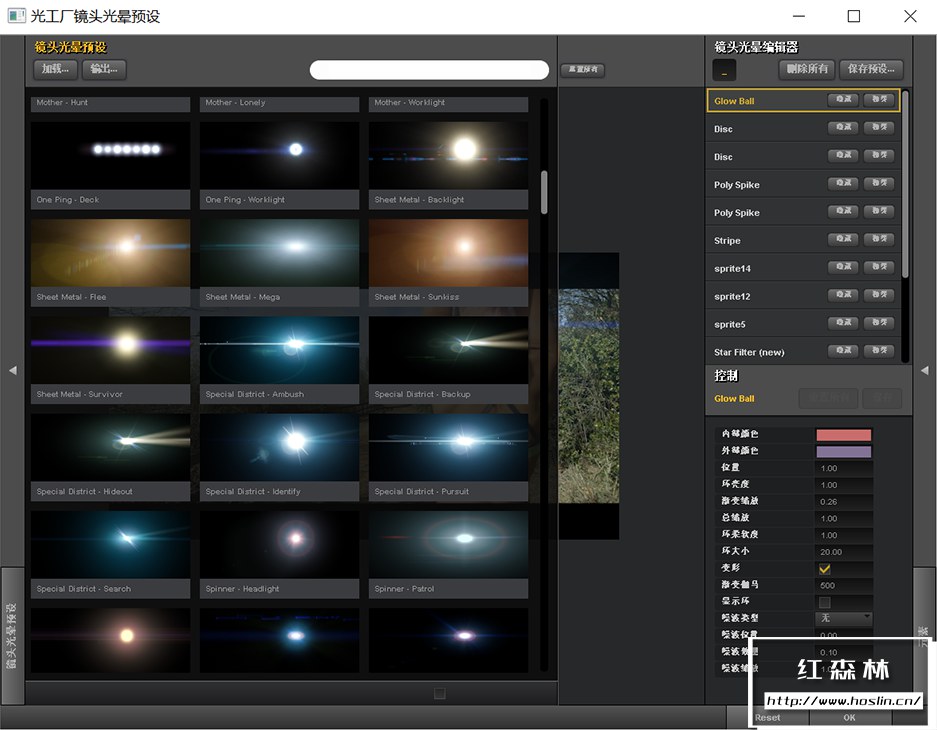The image size is (937, 730).
Task: Click the preset search input field
Action: (429, 70)
